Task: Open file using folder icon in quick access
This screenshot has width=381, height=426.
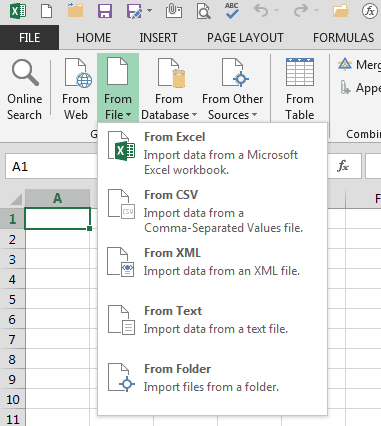Action: (76, 11)
